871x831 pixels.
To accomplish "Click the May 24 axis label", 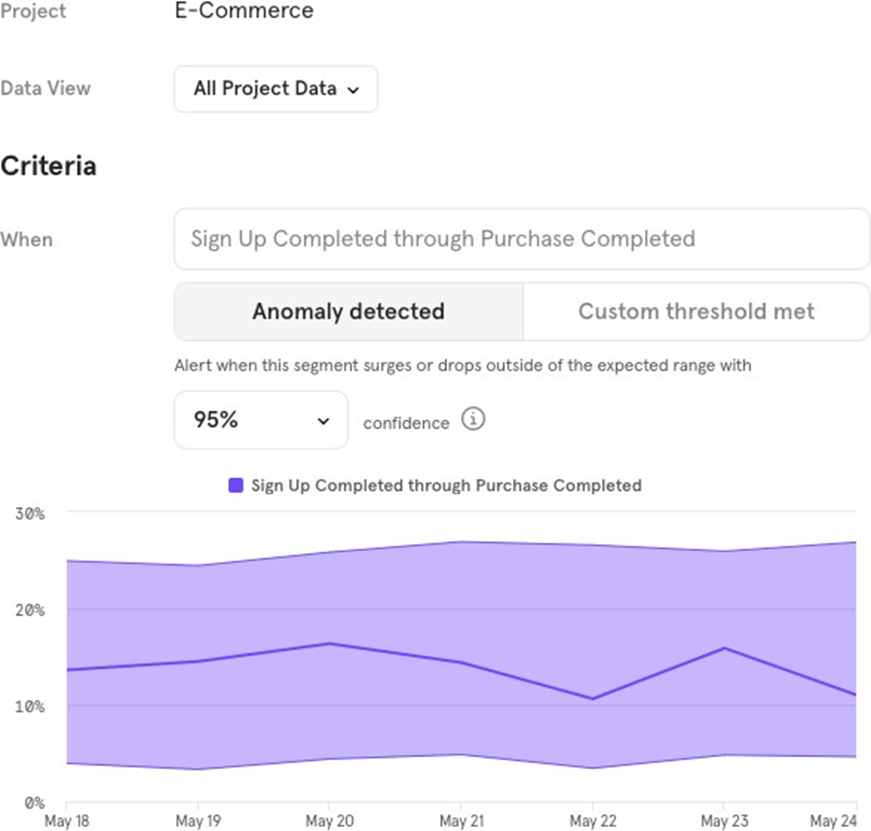I will 834,821.
